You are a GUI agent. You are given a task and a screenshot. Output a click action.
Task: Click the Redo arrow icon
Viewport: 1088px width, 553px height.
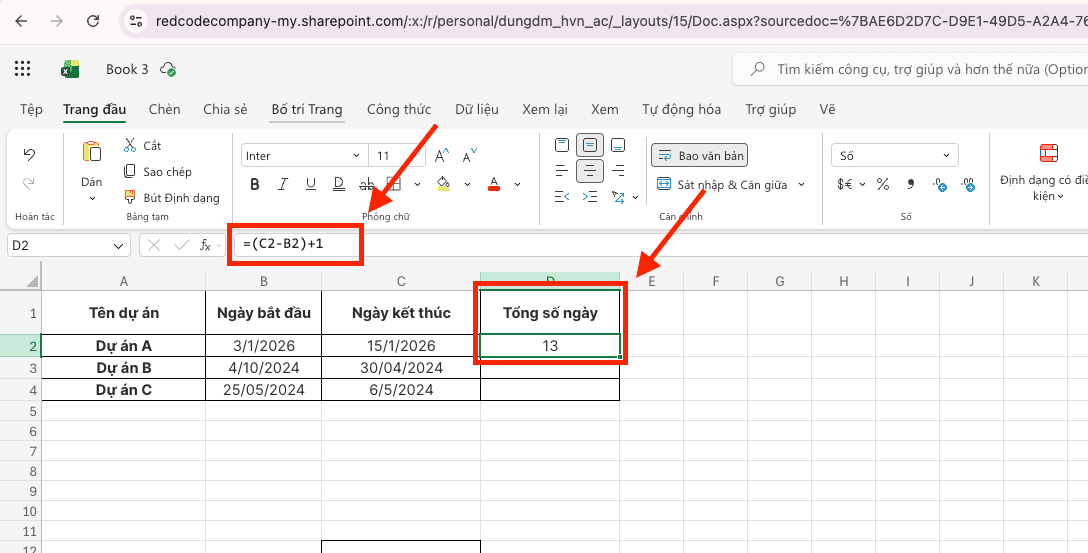[x=29, y=184]
